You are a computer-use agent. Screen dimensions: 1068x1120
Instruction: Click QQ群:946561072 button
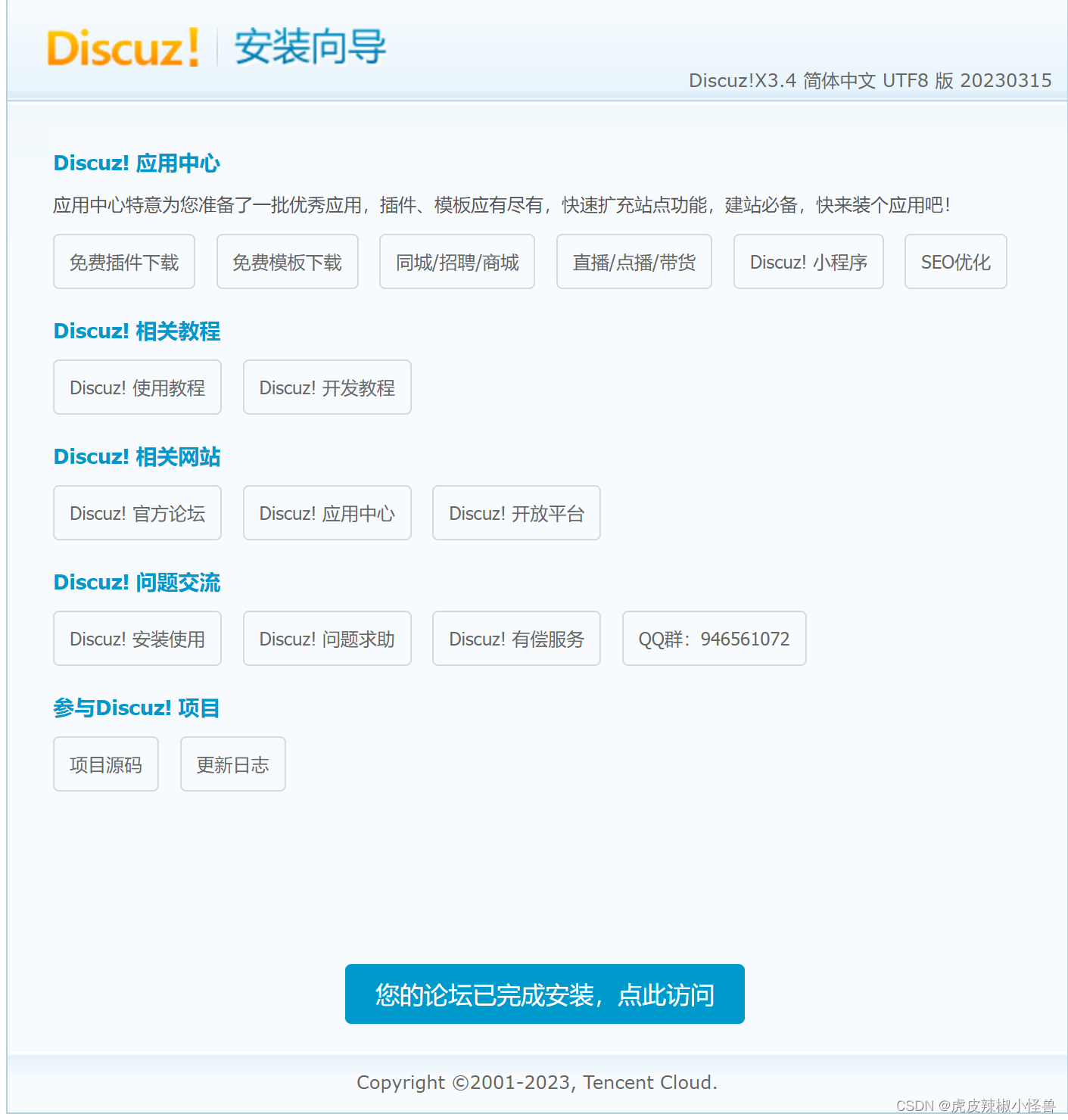click(x=715, y=639)
